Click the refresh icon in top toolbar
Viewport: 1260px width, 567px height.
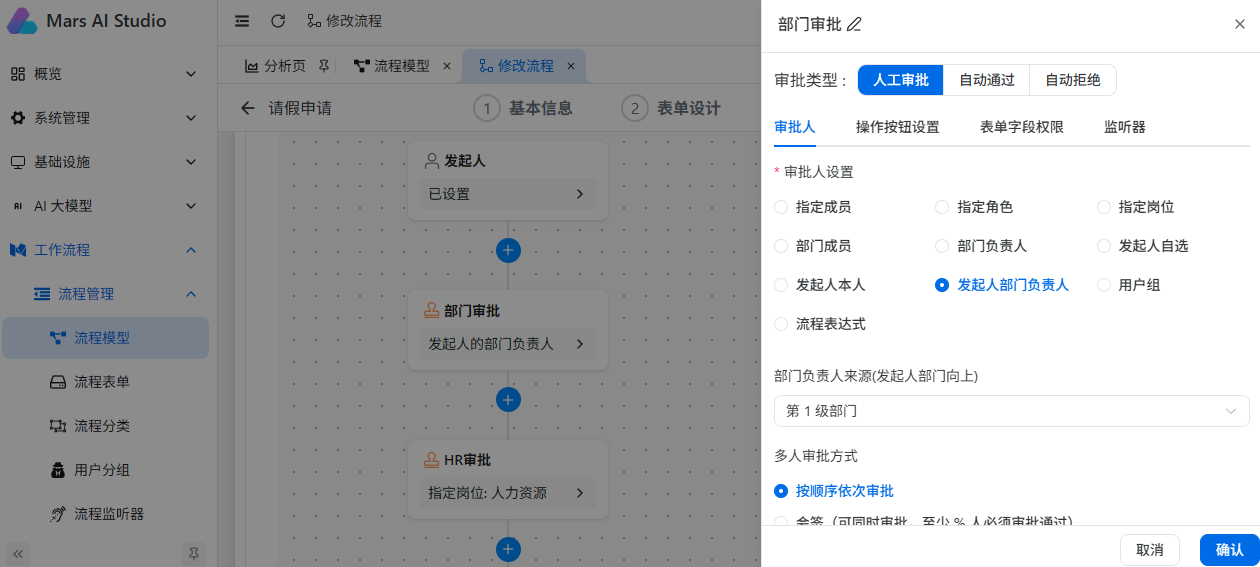coord(278,21)
